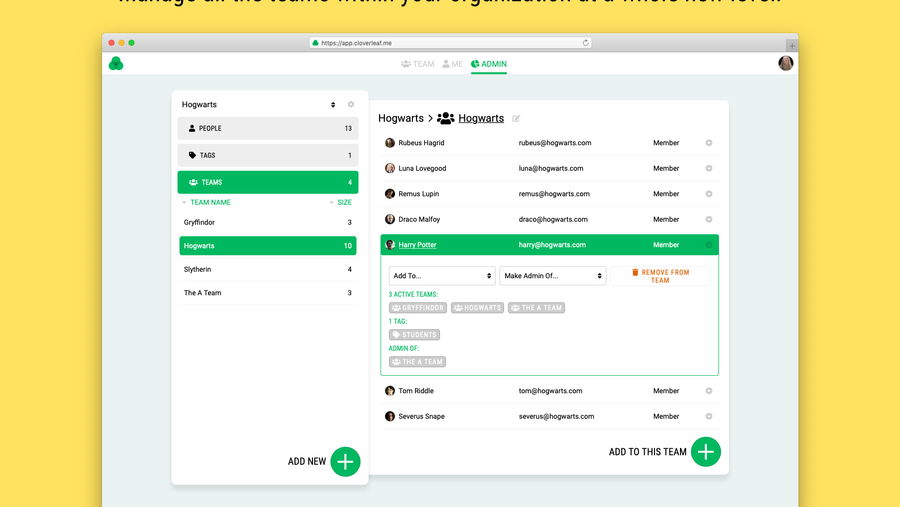Switch to the Team tab
This screenshot has width=900, height=507.
click(418, 64)
